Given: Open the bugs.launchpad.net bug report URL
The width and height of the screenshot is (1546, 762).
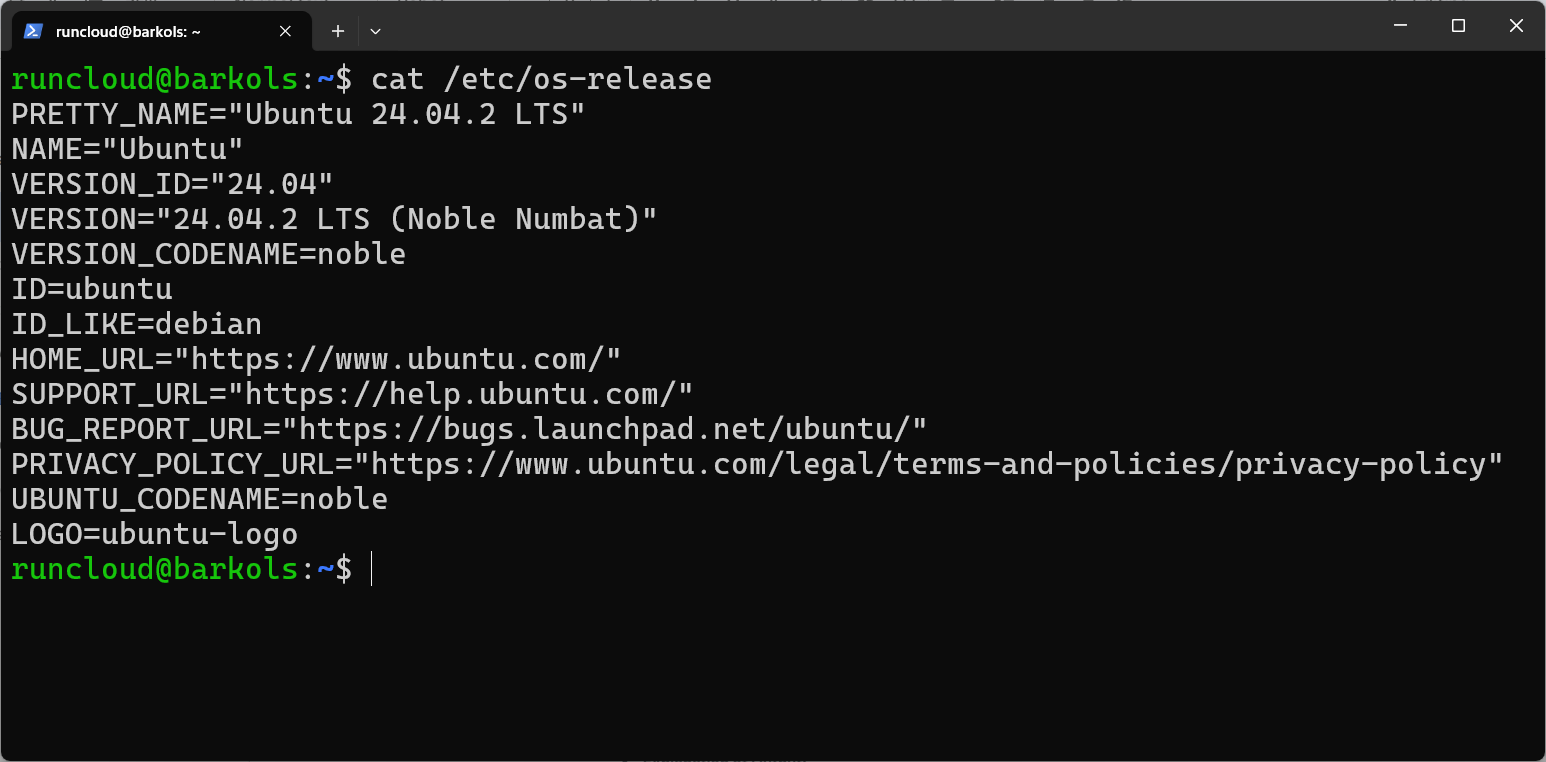Looking at the screenshot, I should 613,429.
